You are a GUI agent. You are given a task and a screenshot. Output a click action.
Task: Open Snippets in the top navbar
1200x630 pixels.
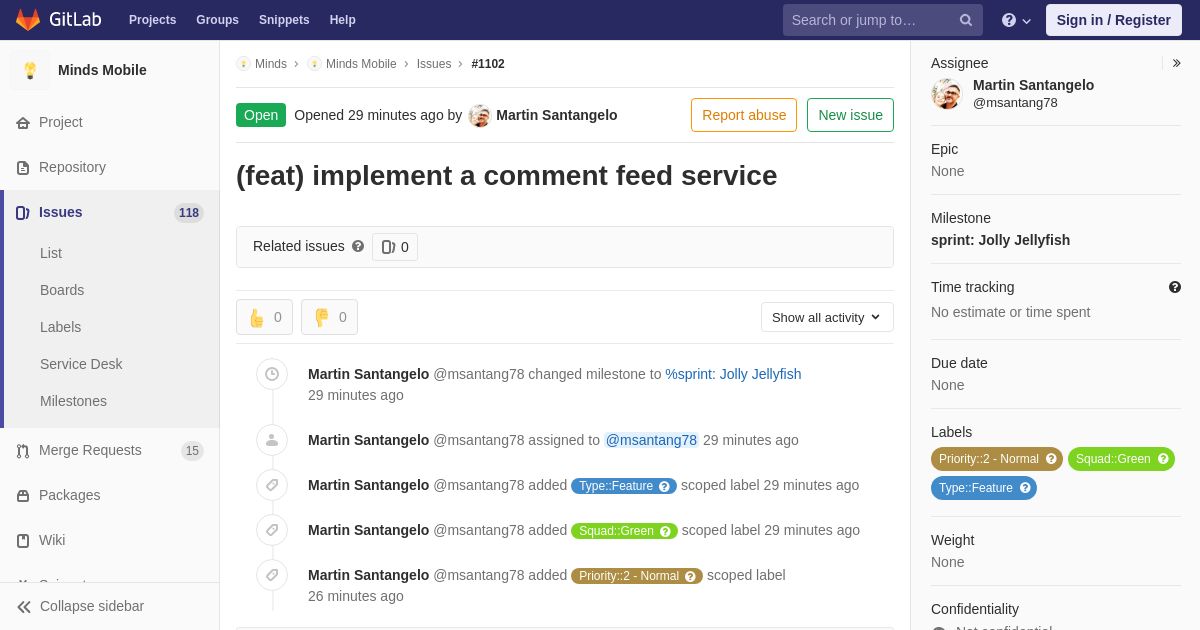point(284,20)
